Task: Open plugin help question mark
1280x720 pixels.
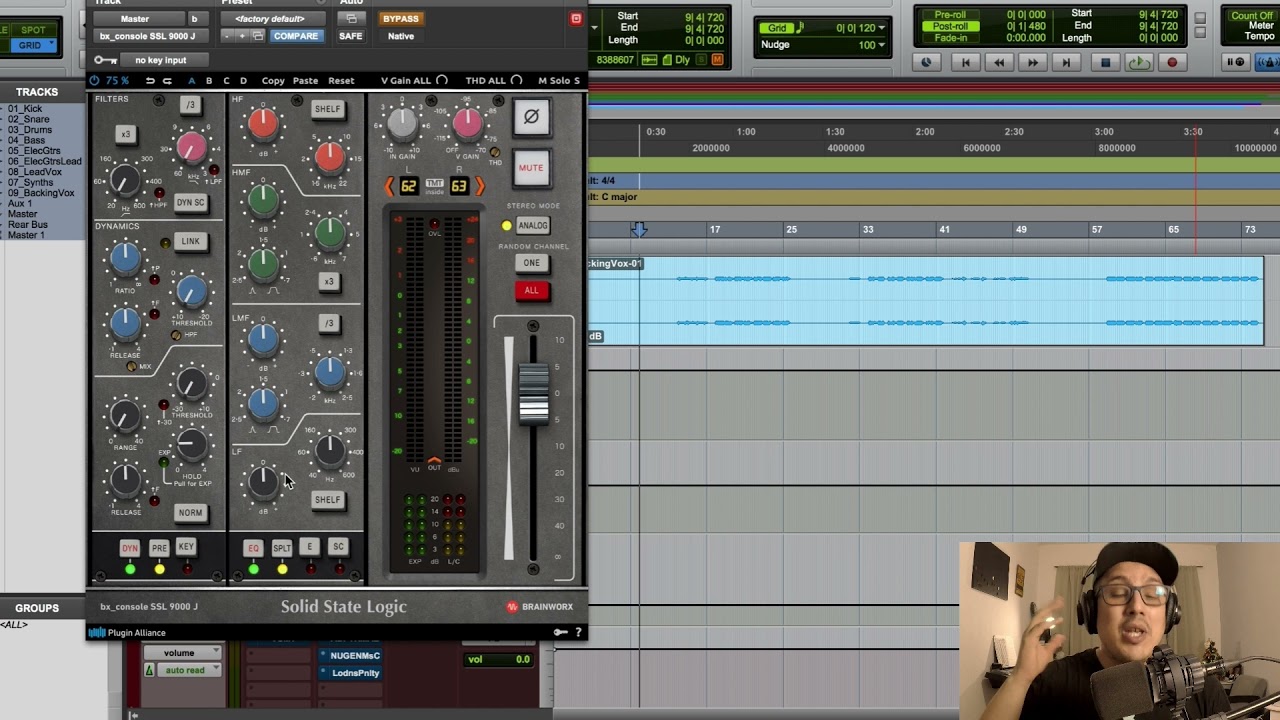Action: 578,632
